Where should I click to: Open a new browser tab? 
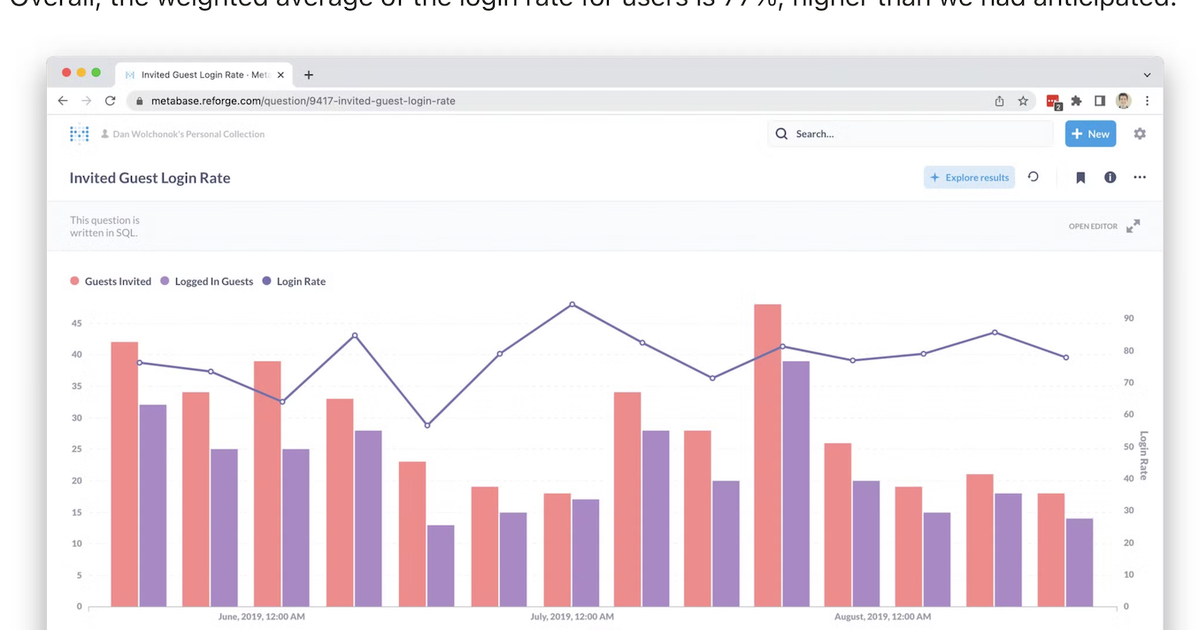pyautogui.click(x=308, y=74)
